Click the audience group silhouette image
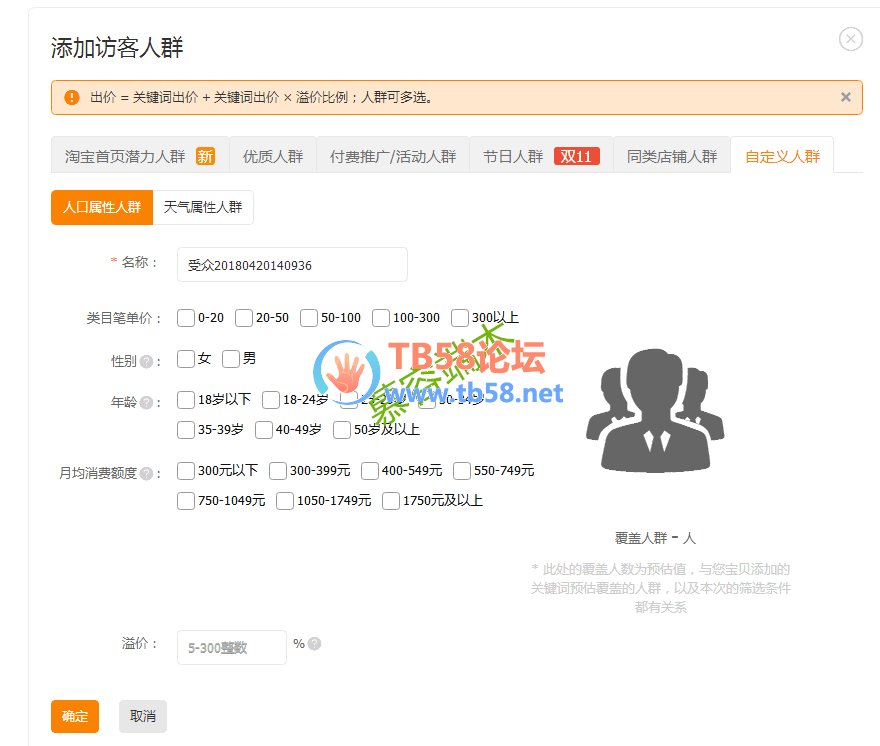880x746 pixels. [x=655, y=410]
